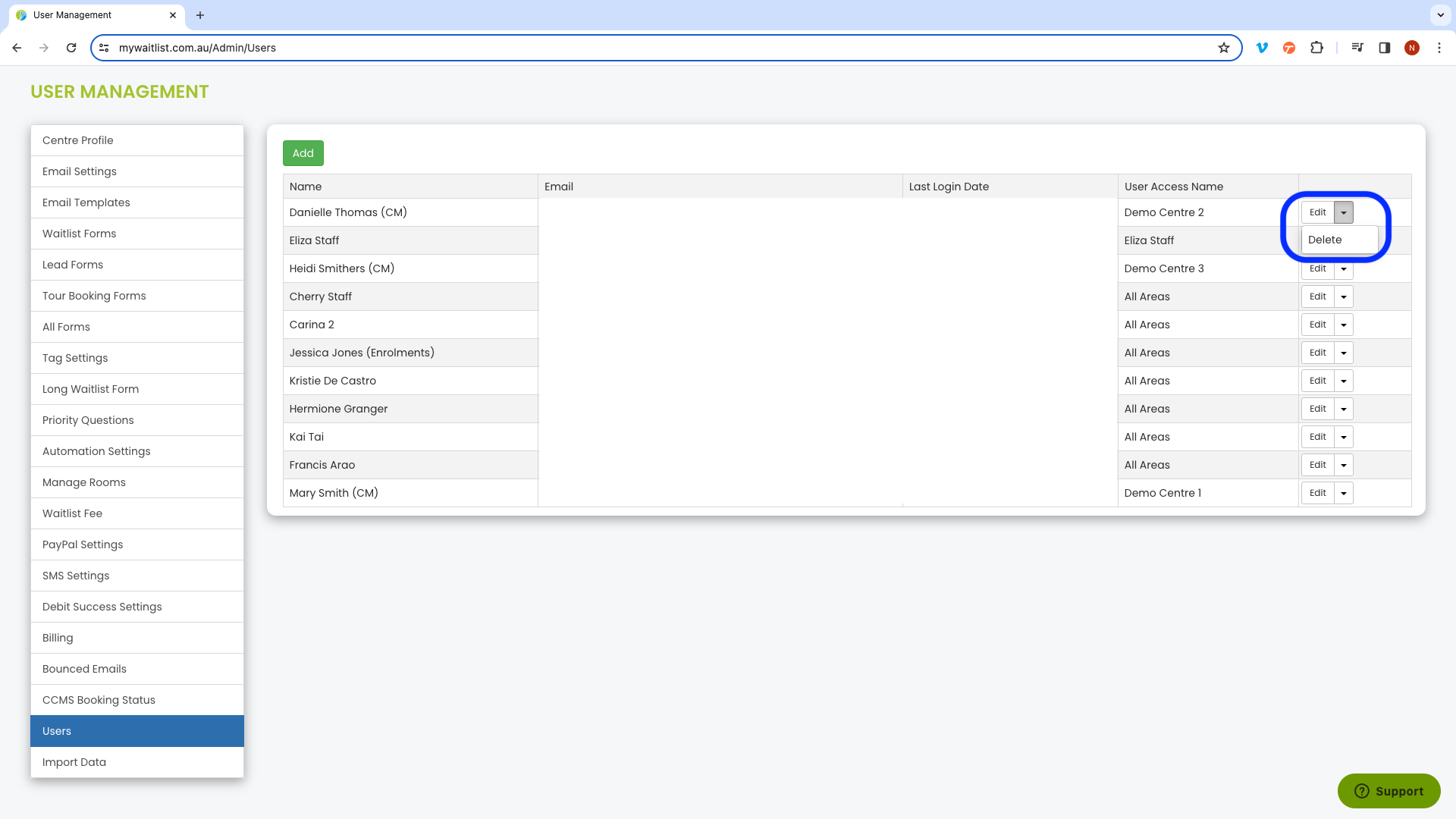Open dropdown arrow for Jessica Jones row
The width and height of the screenshot is (1456, 819).
click(1344, 353)
